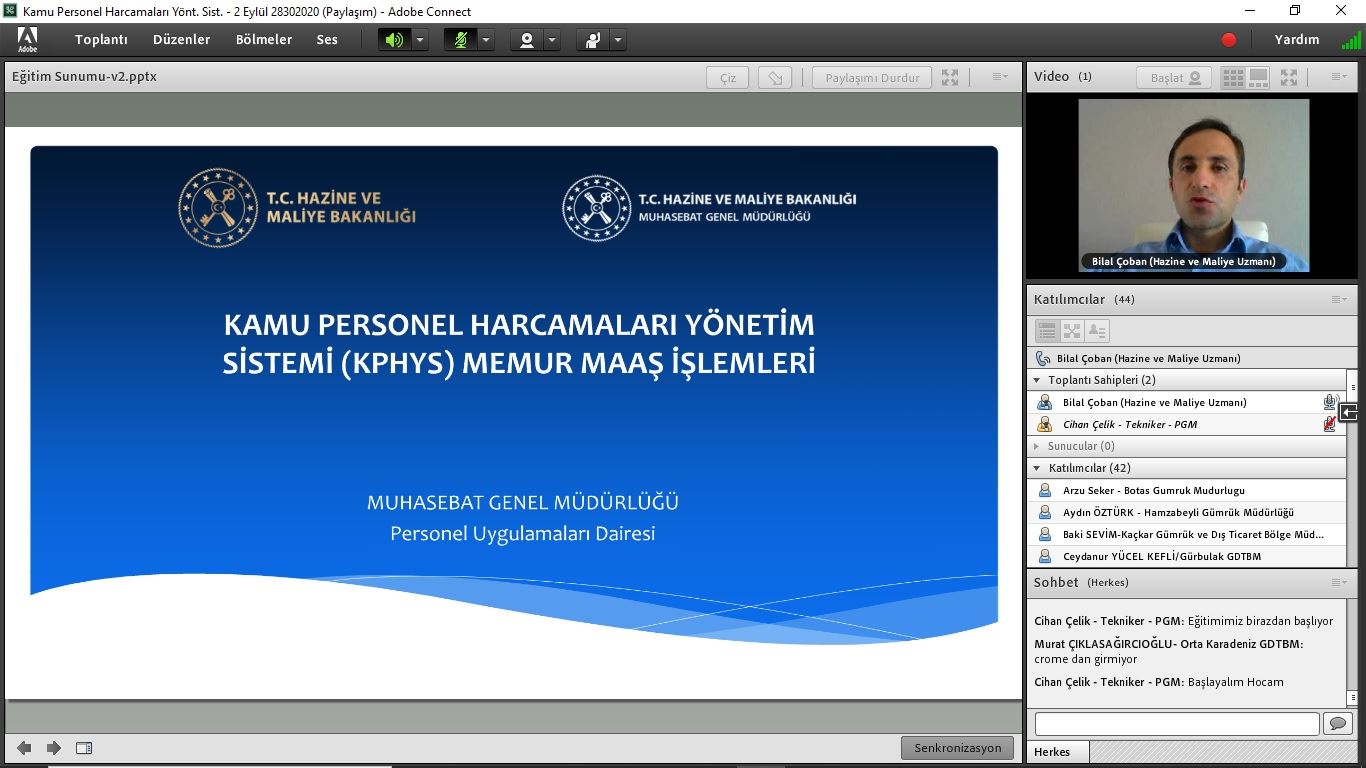Select participant Aydın ÖZTÜRK - Hamzabeyli
The image size is (1366, 768).
coord(1187,513)
